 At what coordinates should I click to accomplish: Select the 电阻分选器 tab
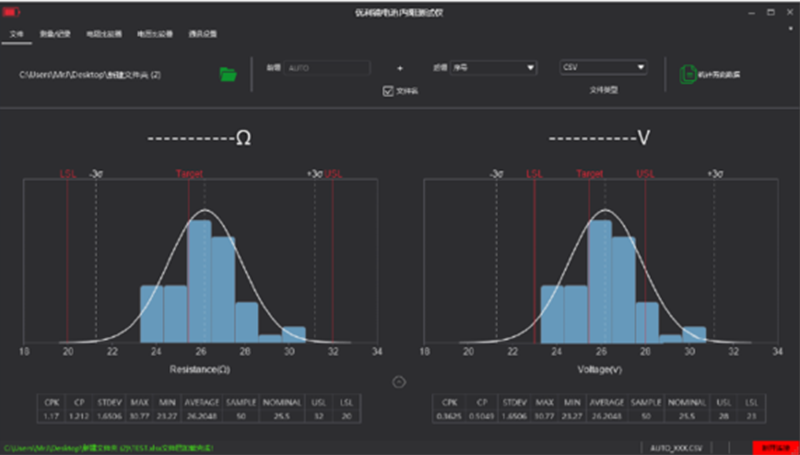(x=104, y=33)
